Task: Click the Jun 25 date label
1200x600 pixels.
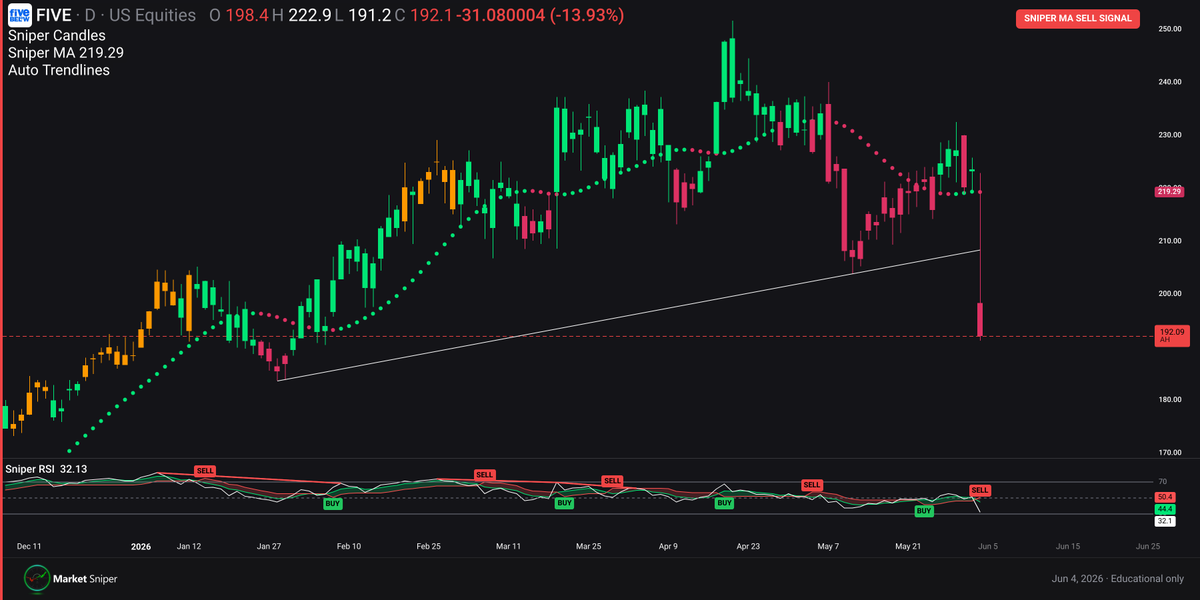Action: 1148,547
